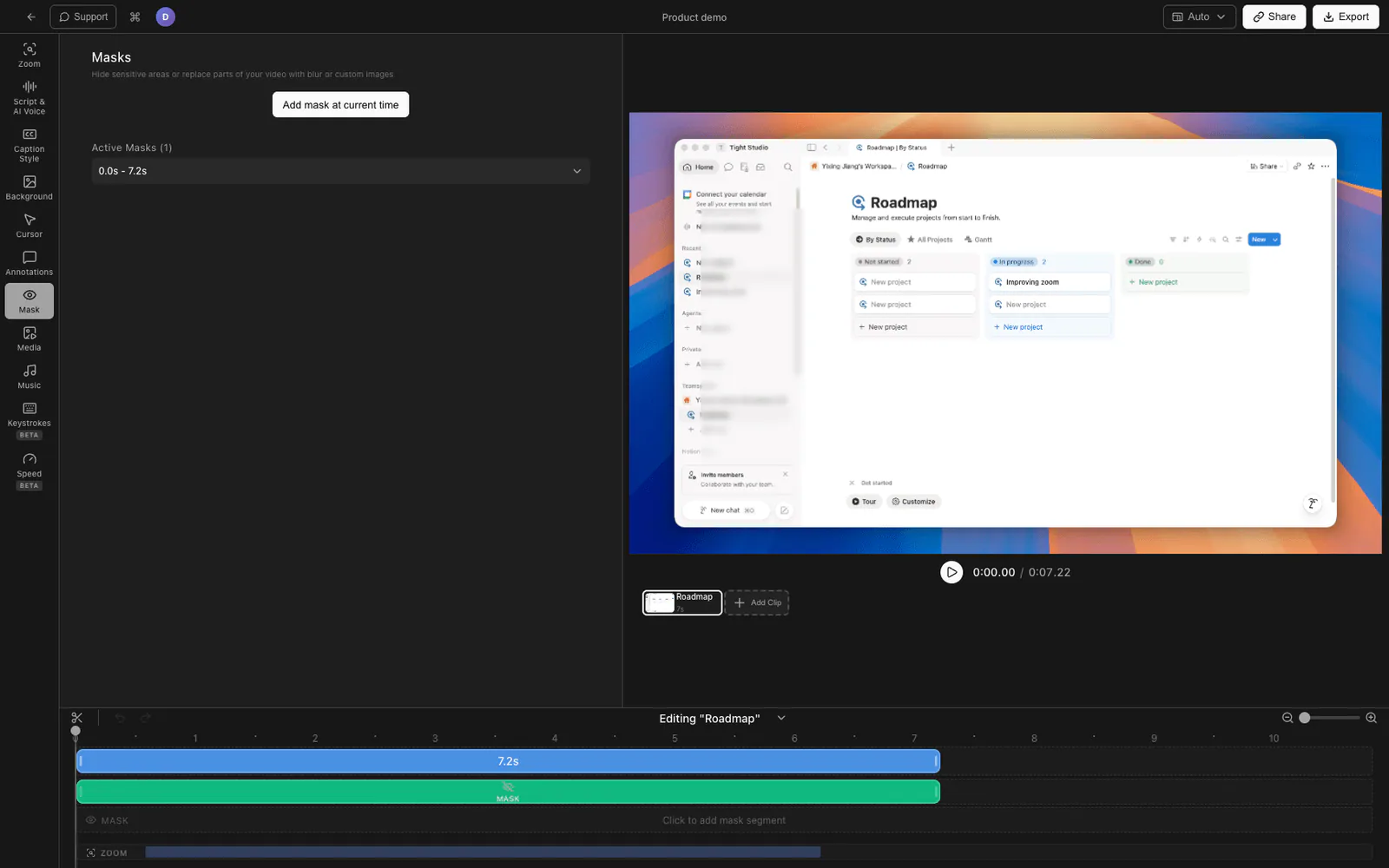Open the Zoom tool in the sidebar

(x=30, y=55)
